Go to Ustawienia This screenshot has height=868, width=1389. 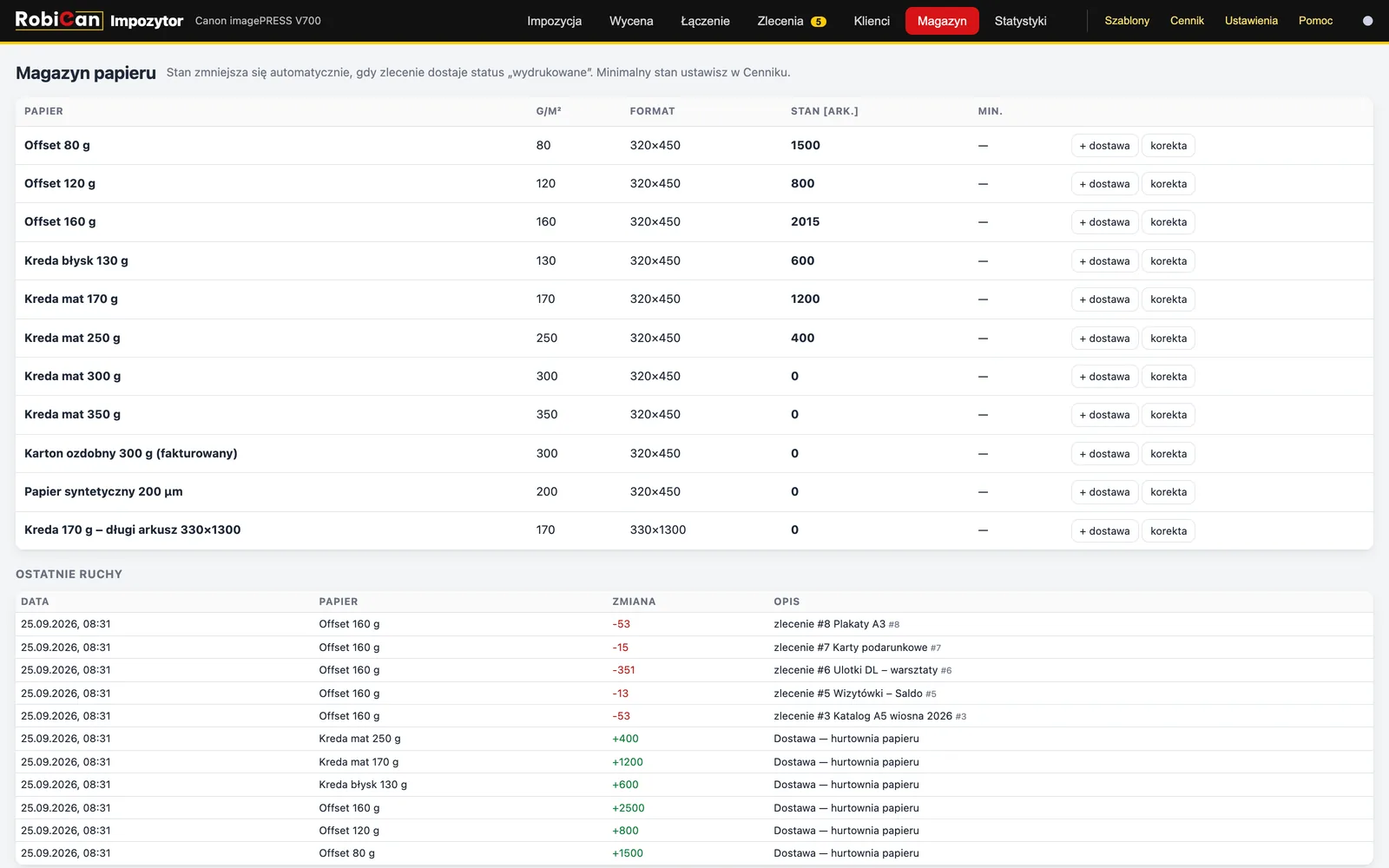coord(1251,21)
